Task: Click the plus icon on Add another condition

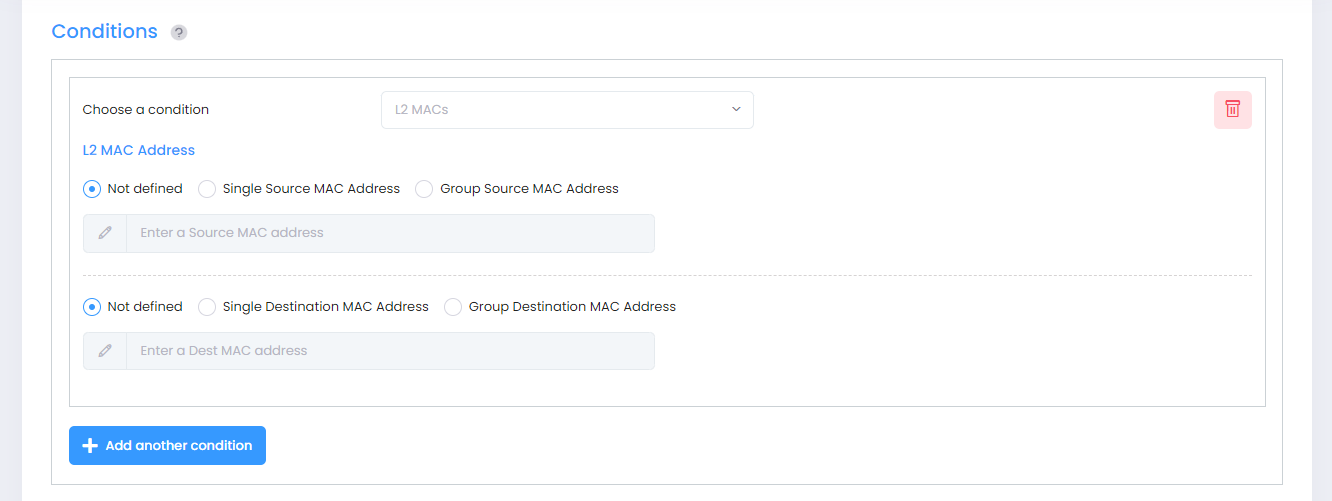Action: coord(90,446)
